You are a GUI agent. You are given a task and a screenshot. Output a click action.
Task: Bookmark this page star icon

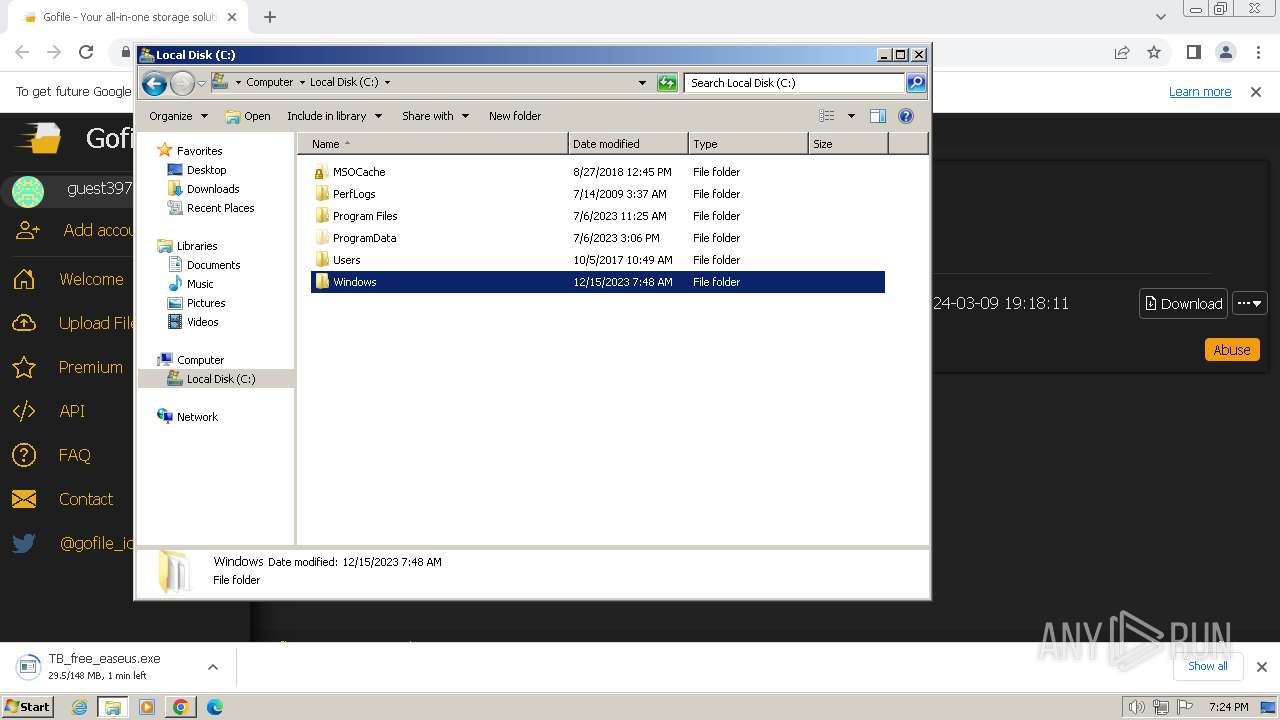coord(1154,52)
